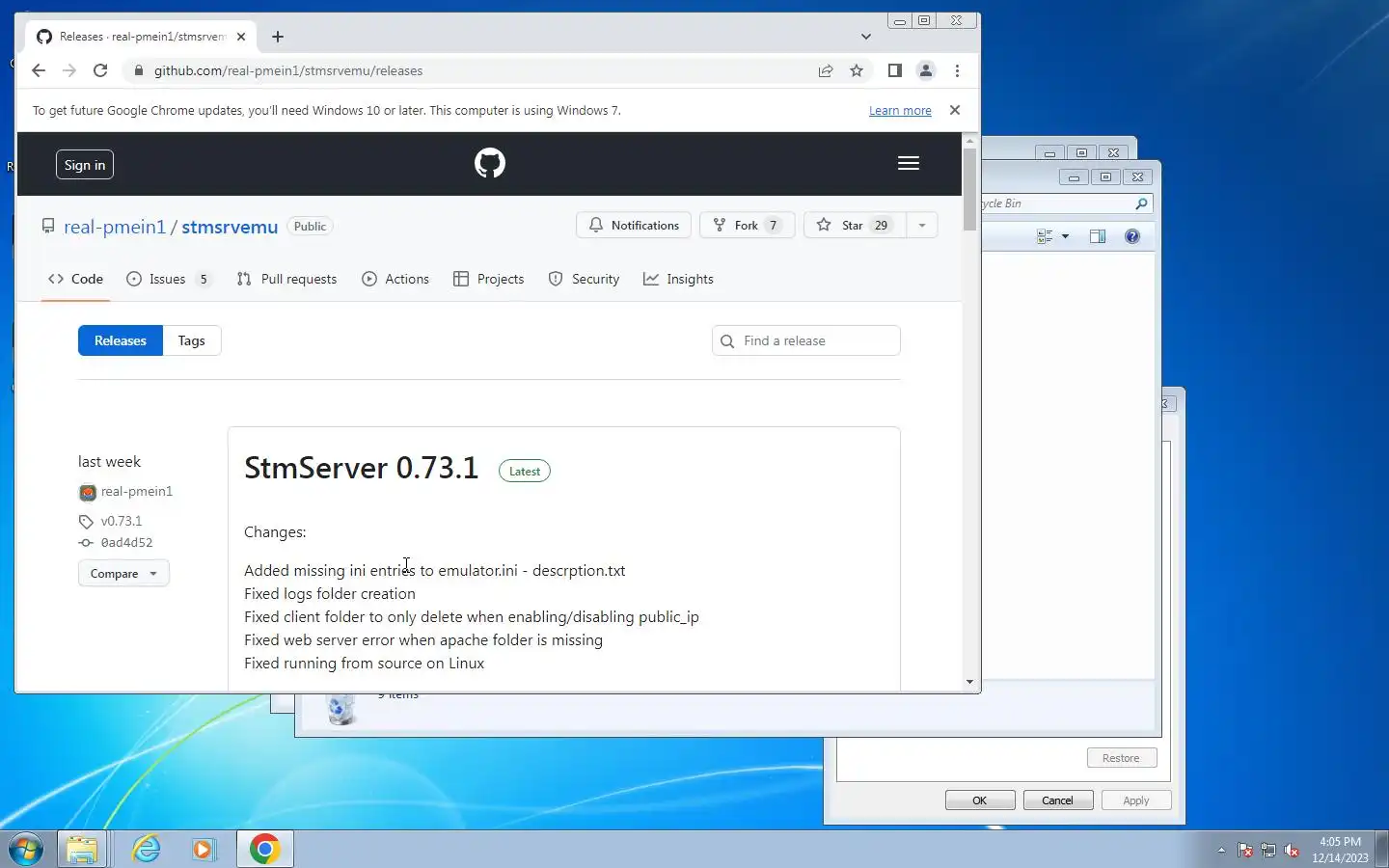This screenshot has height=868, width=1389.
Task: Go to GitHub home via the Octocat logo
Action: (490, 163)
